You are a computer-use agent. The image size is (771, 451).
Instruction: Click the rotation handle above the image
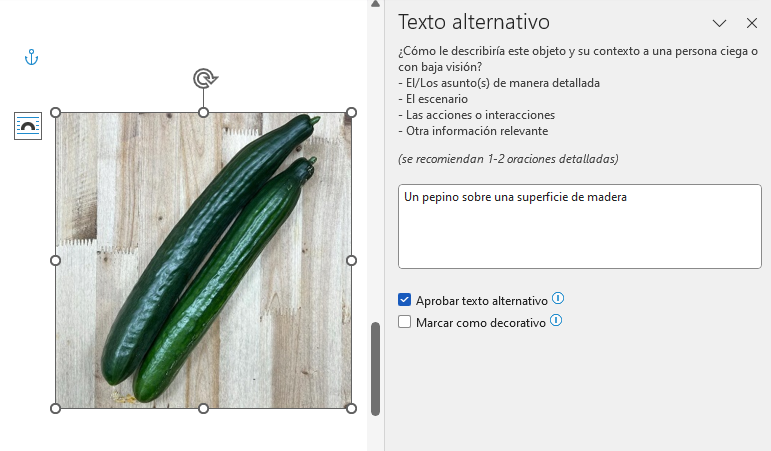205,79
